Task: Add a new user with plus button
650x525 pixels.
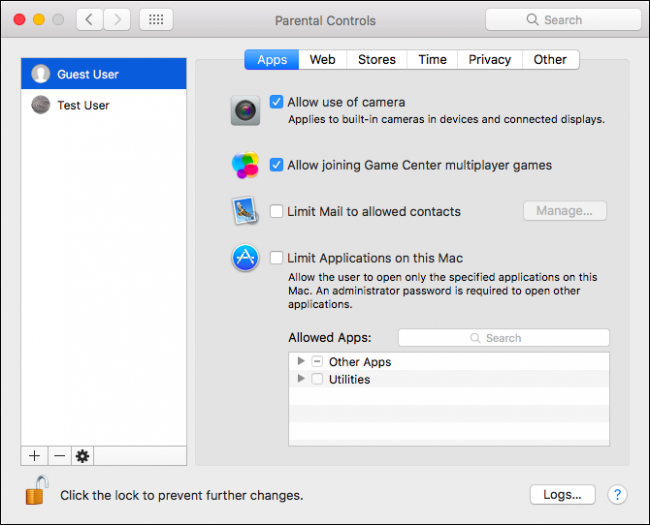Action: coord(35,456)
